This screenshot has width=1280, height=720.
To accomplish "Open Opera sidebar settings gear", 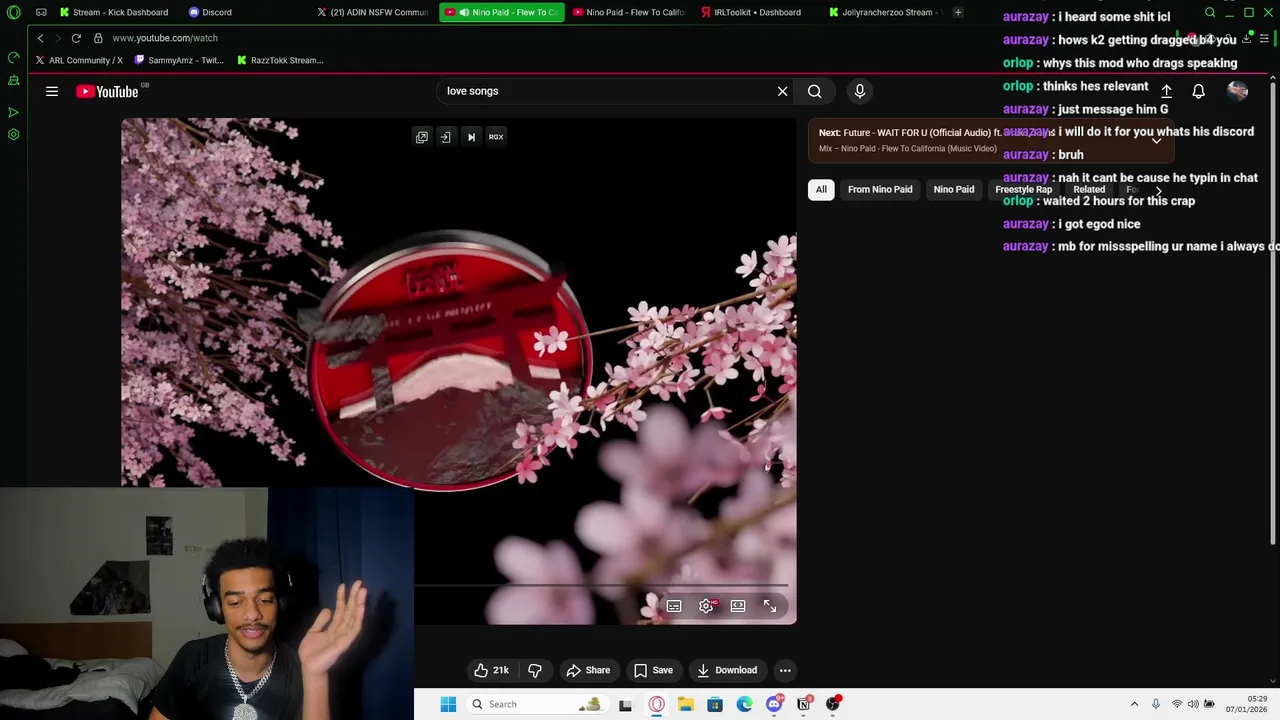I will point(13,134).
